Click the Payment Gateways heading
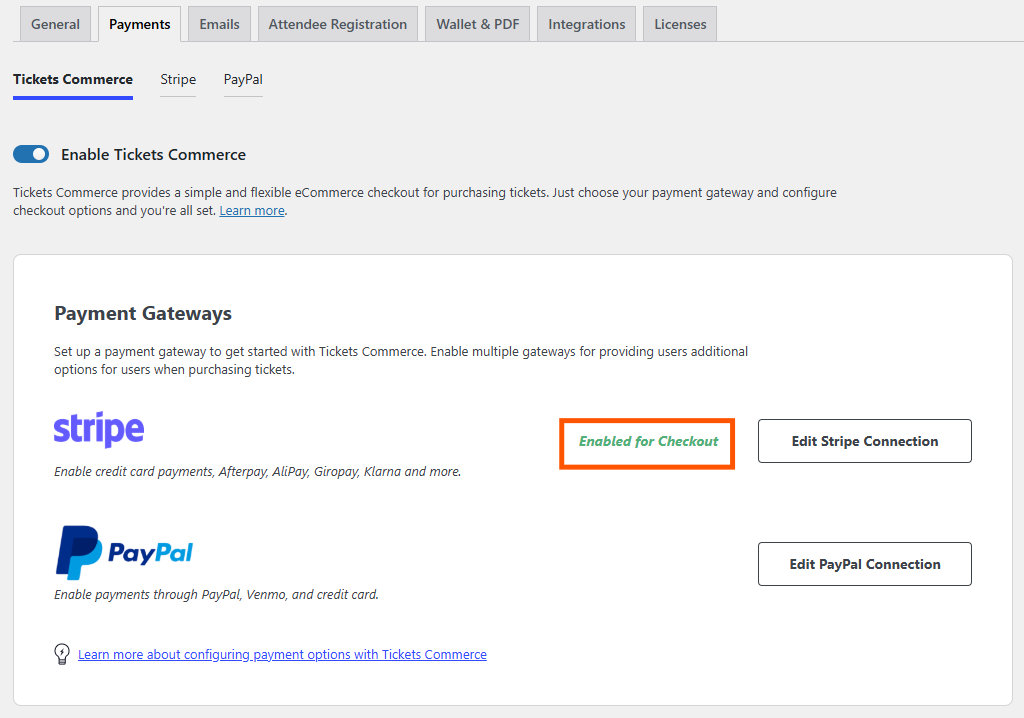The height and width of the screenshot is (718, 1024). (x=143, y=313)
